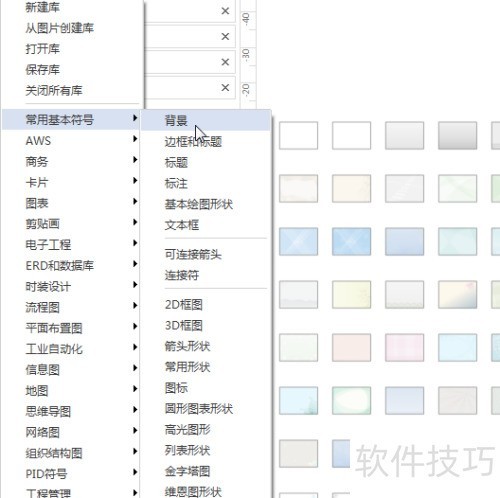The image size is (500, 498).
Task: Open the 组织结构图 category
Action: coord(54,453)
